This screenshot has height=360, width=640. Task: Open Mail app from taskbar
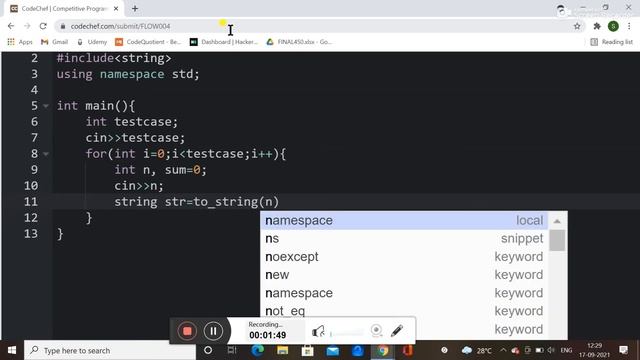pos(333,350)
